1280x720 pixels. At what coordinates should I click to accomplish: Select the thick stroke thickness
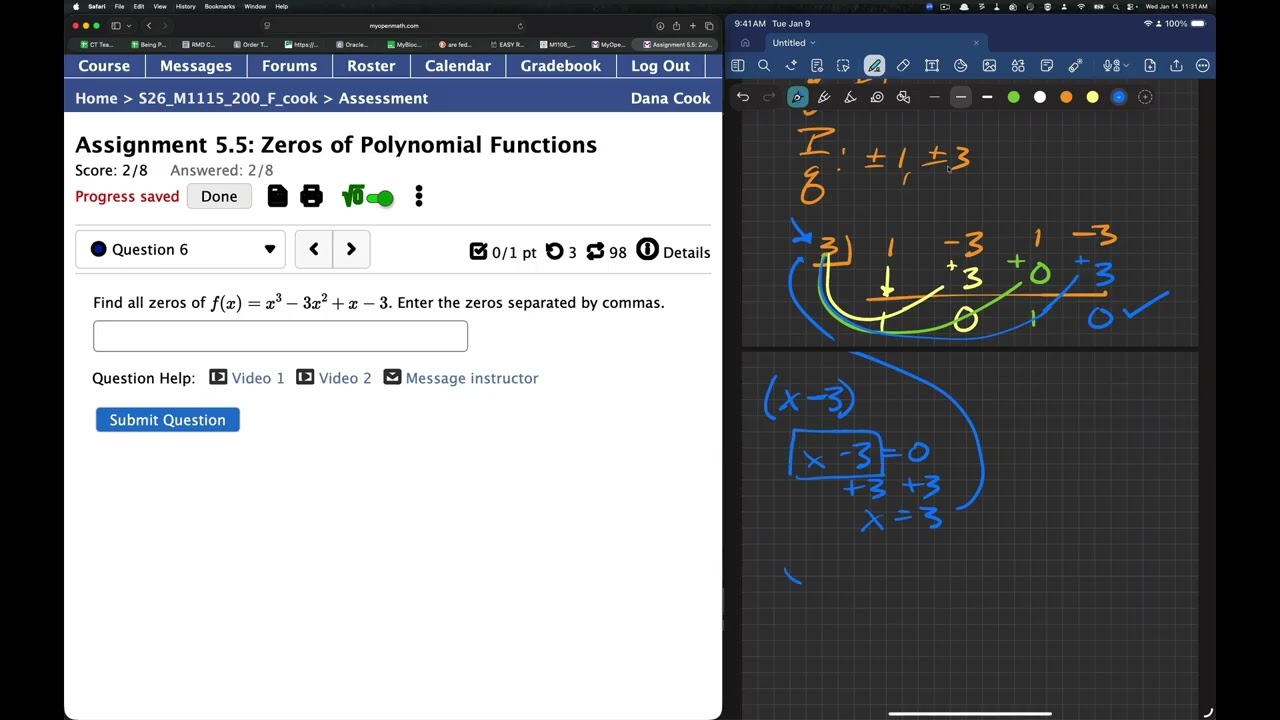(987, 97)
